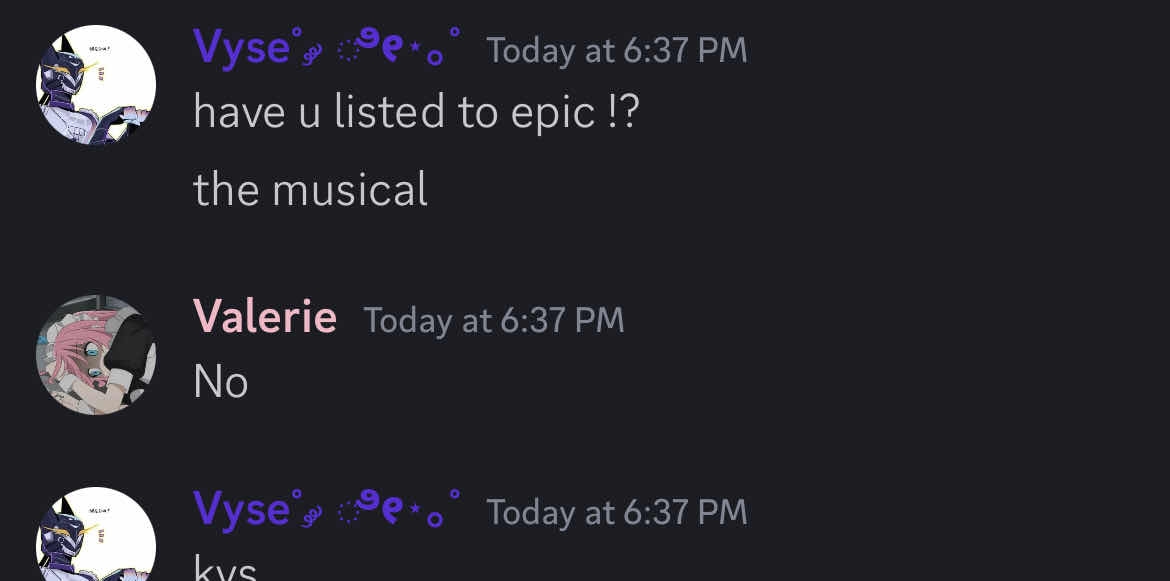Screen dimensions: 1170x581
Task: Click the timestamp on Vyse's first message
Action: click(x=616, y=50)
